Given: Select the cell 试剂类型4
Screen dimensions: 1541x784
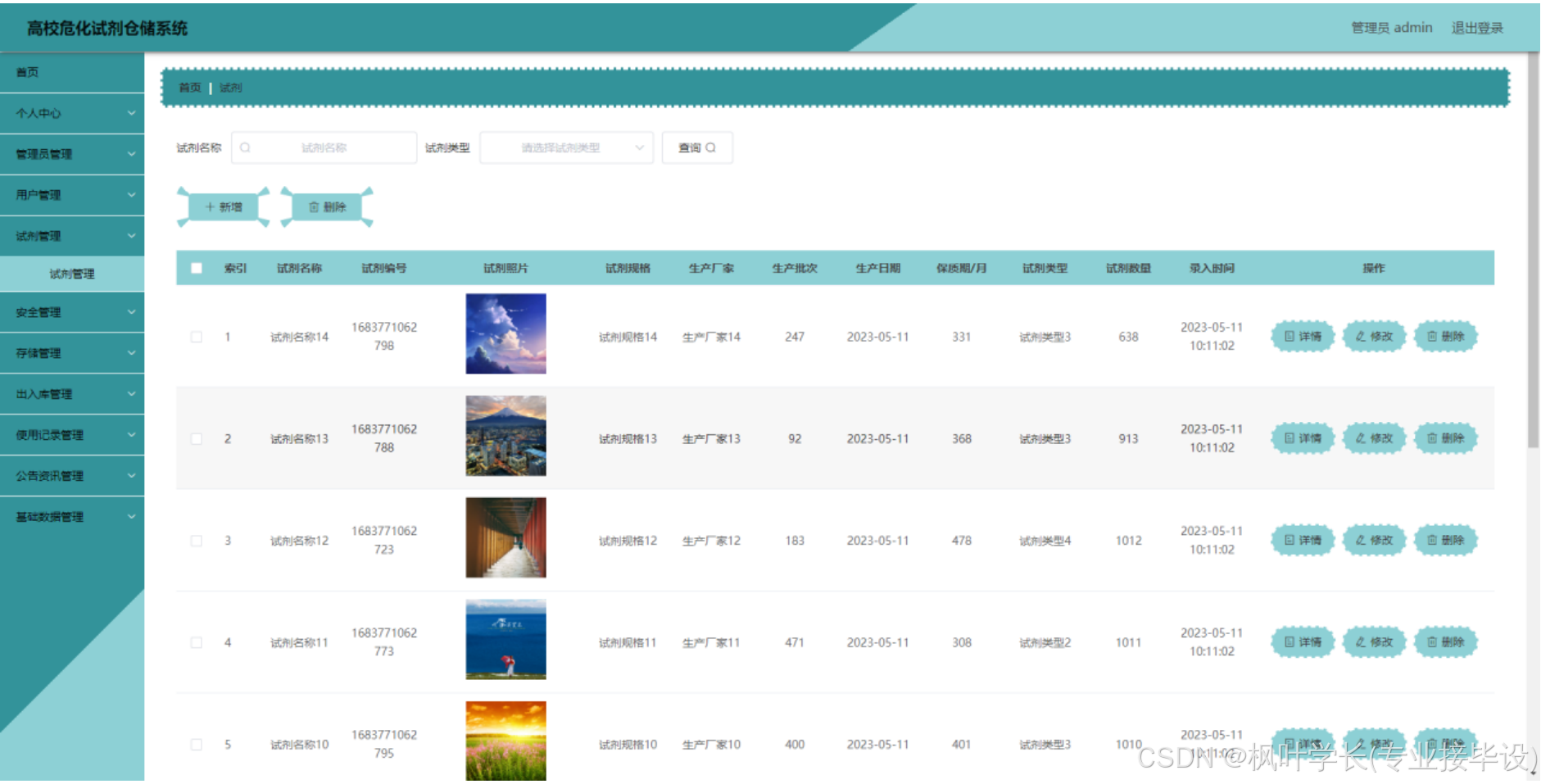Looking at the screenshot, I should (1045, 541).
